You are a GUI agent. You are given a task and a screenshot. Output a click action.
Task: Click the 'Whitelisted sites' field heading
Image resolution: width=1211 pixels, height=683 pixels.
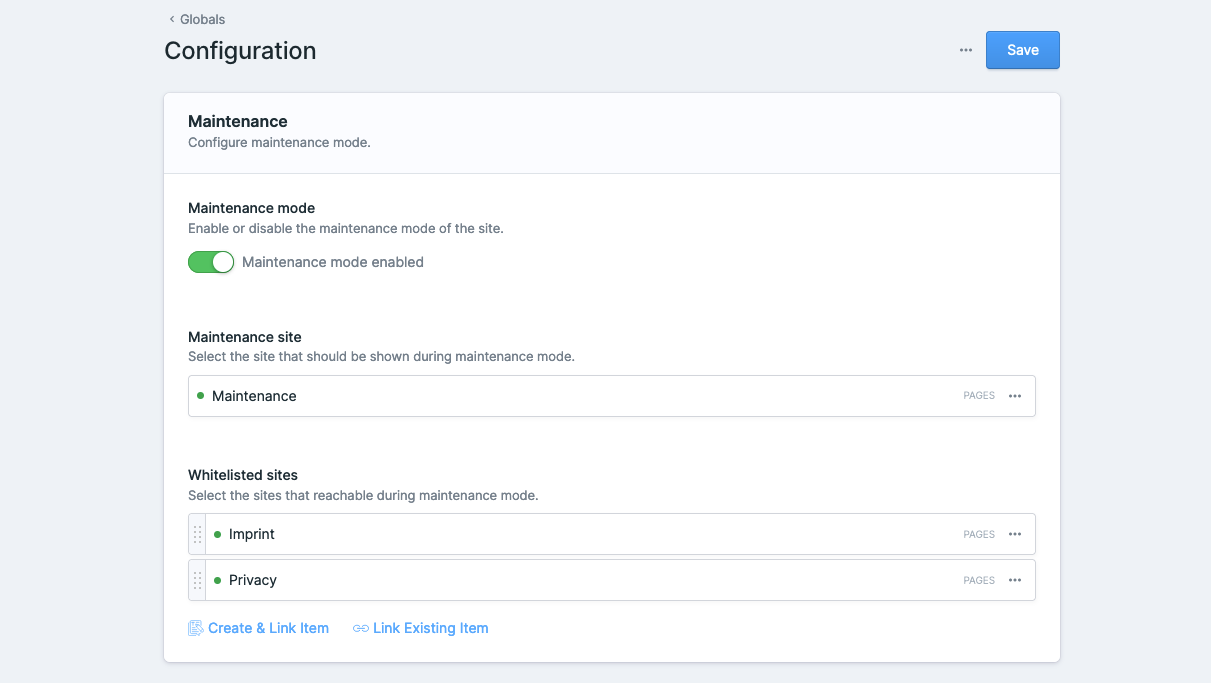(243, 475)
